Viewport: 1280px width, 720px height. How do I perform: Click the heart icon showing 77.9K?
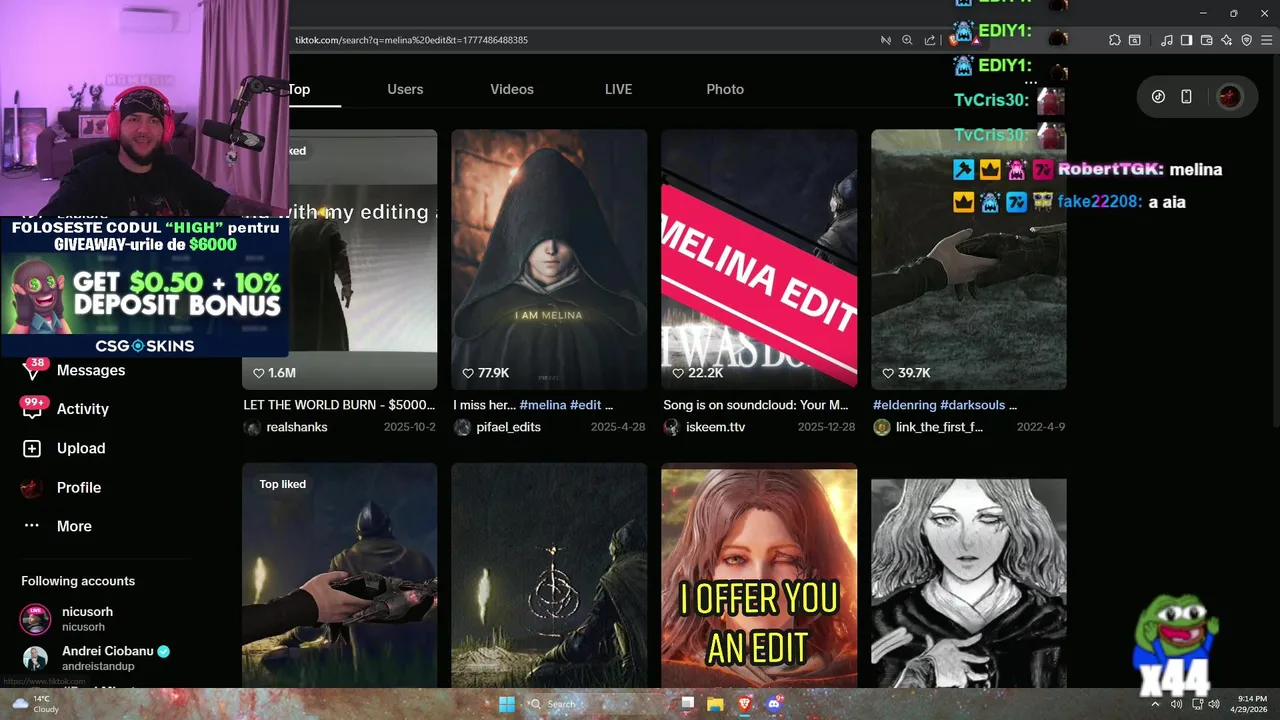467,373
